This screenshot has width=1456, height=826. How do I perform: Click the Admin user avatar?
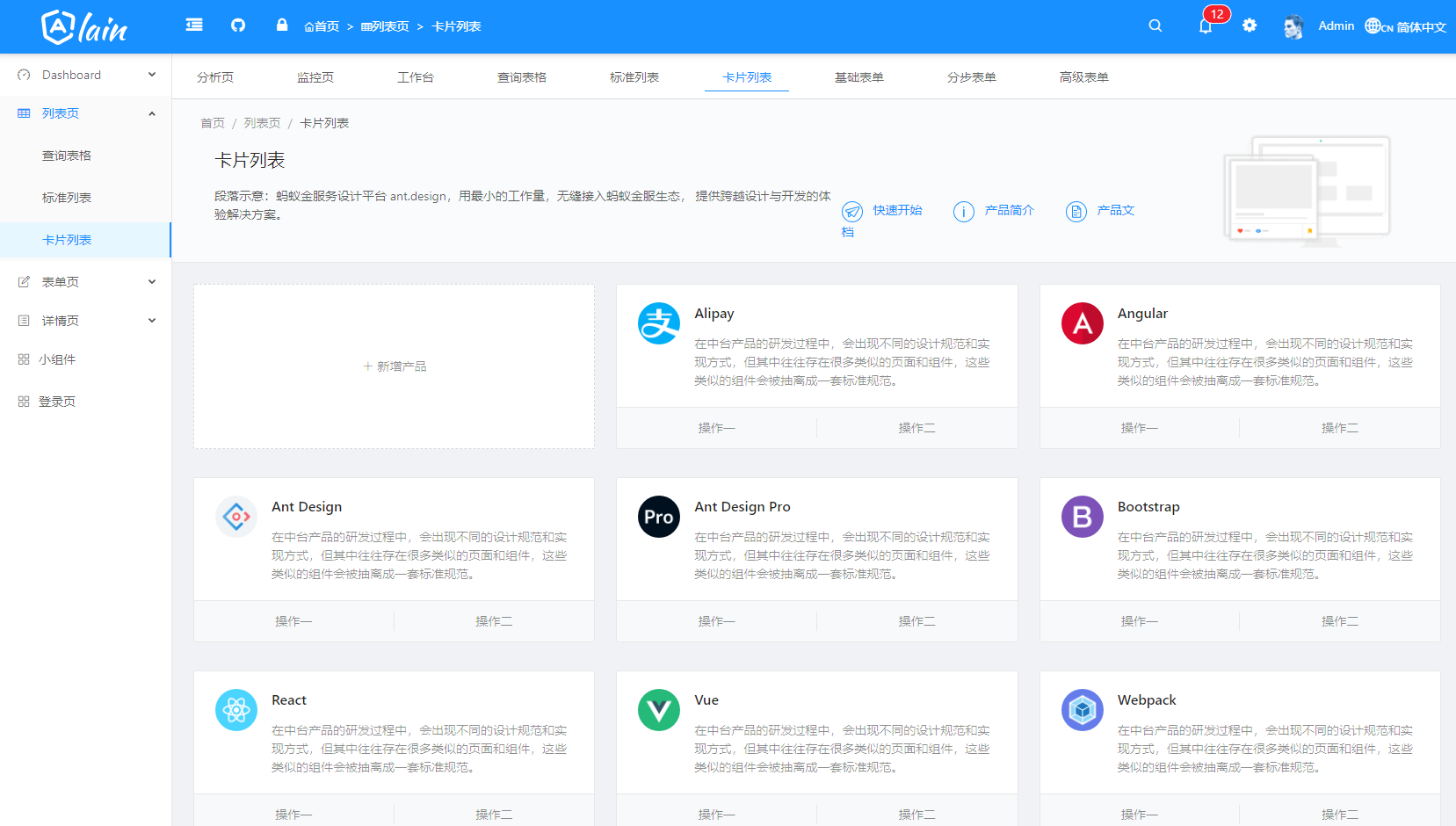tap(1293, 26)
